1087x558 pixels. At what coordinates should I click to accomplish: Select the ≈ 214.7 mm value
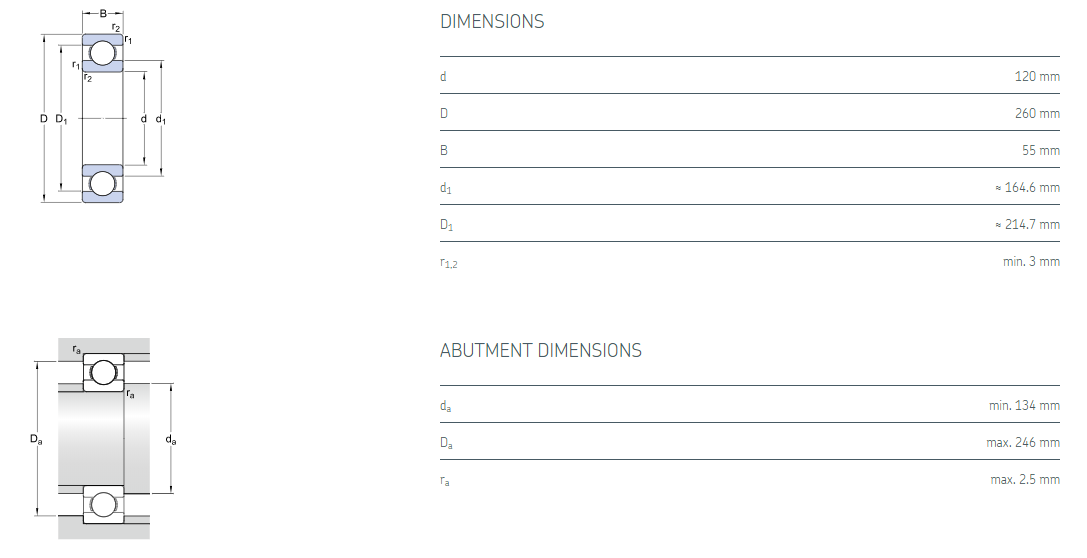1027,224
